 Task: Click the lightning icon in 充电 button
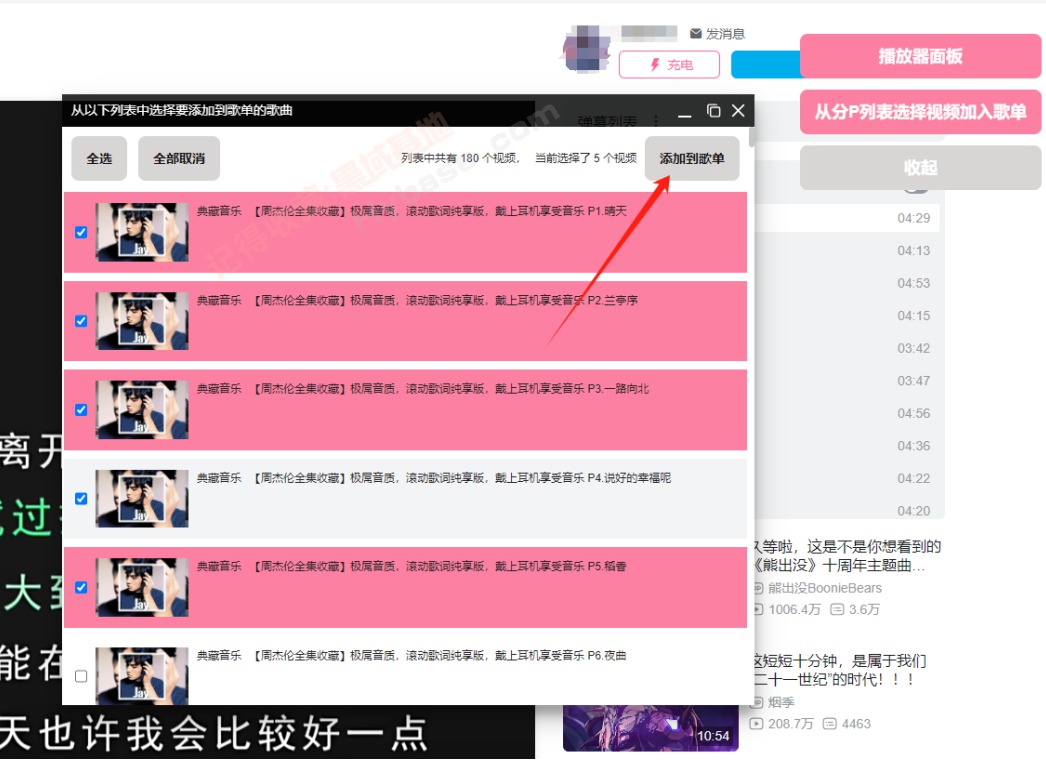(x=655, y=65)
